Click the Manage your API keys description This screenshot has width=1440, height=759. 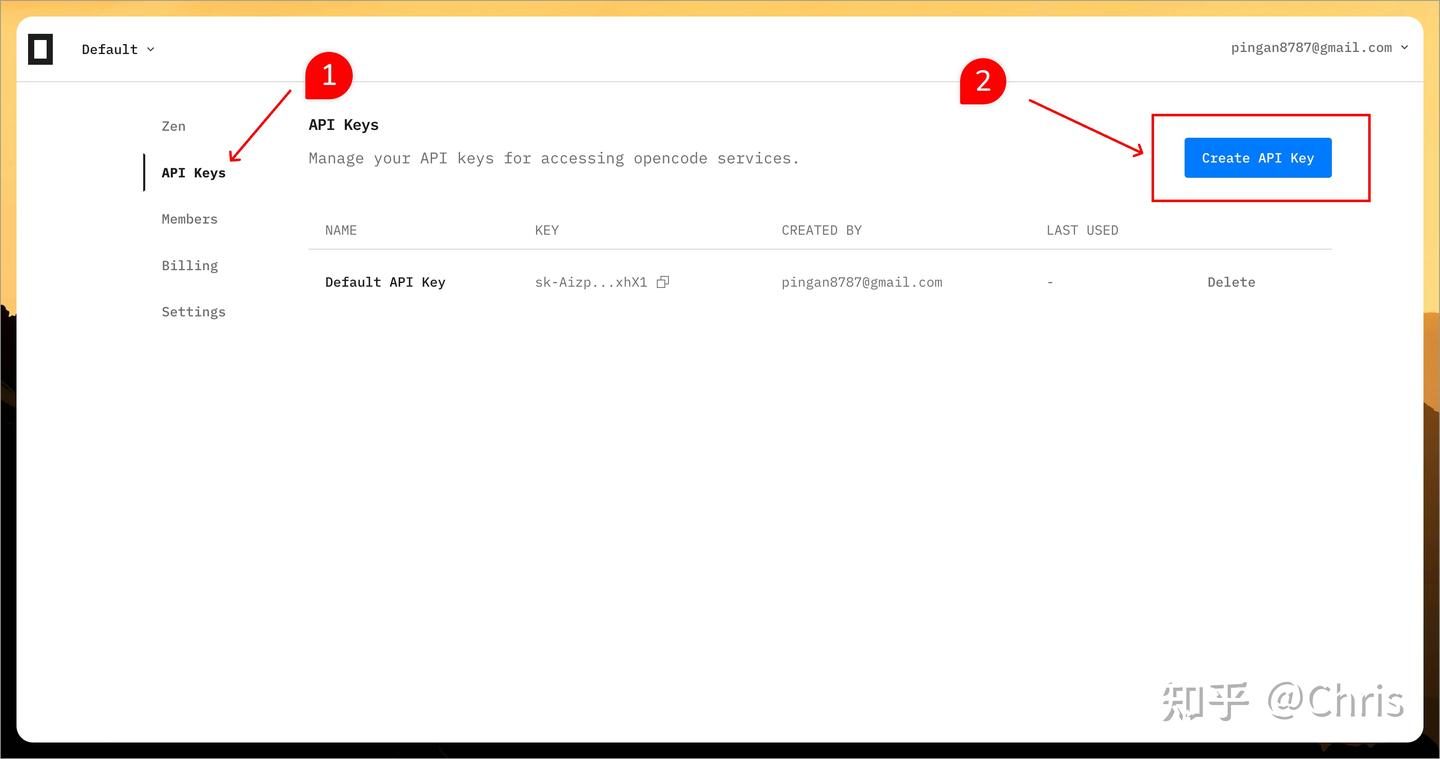pyautogui.click(x=554, y=158)
